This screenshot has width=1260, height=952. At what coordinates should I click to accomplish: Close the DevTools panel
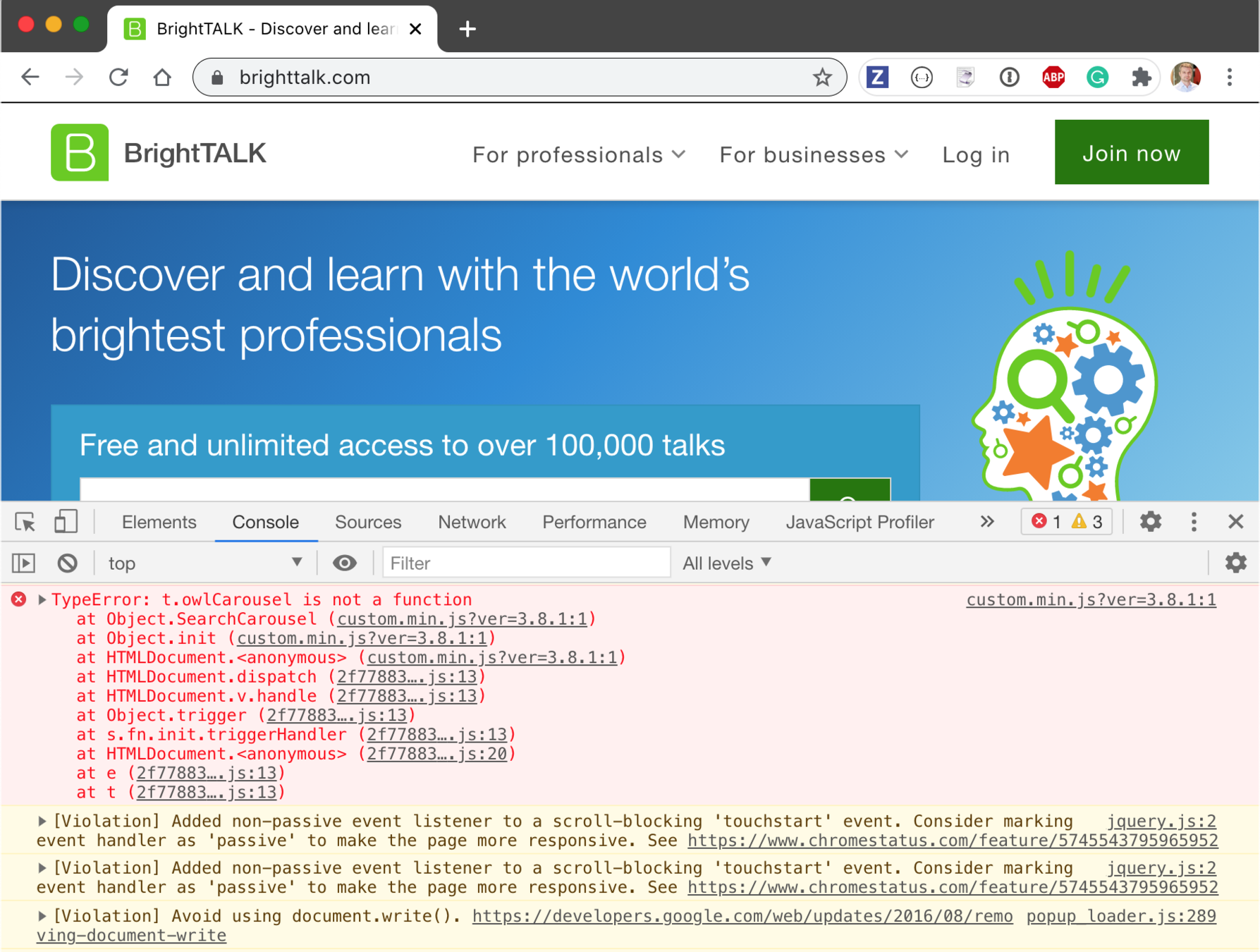pos(1235,522)
